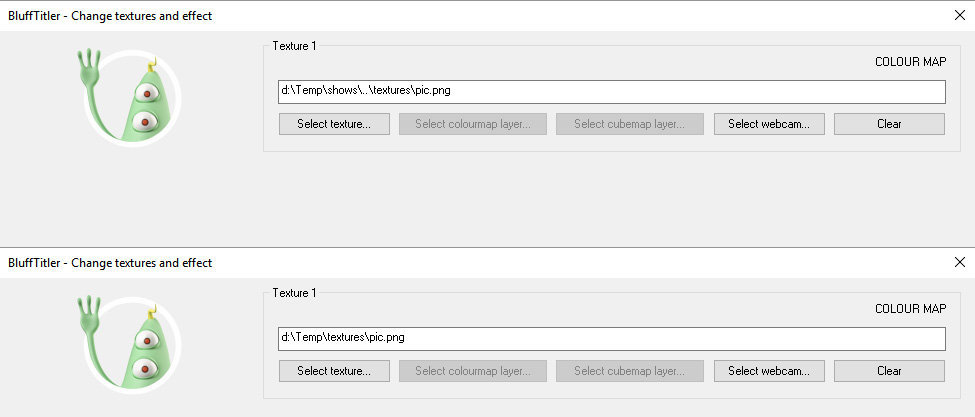Click the BluffTitler mascot logo in lower dialog
Screen dimensions: 975x417
(x=130, y=345)
